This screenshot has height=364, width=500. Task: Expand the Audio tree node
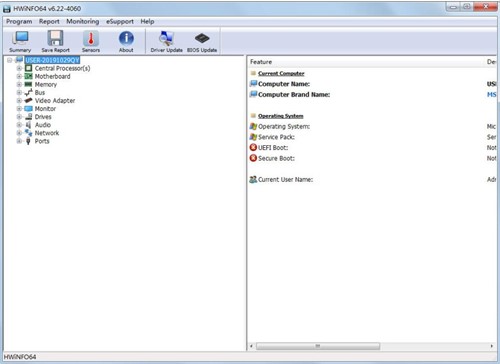pos(19,125)
